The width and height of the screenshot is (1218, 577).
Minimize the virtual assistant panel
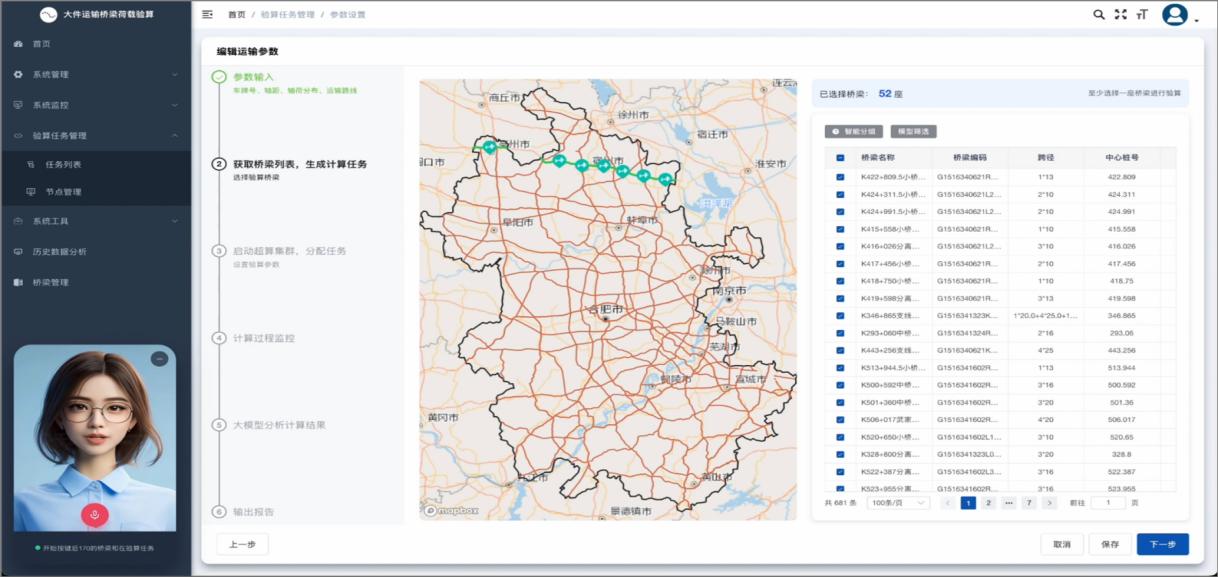159,359
